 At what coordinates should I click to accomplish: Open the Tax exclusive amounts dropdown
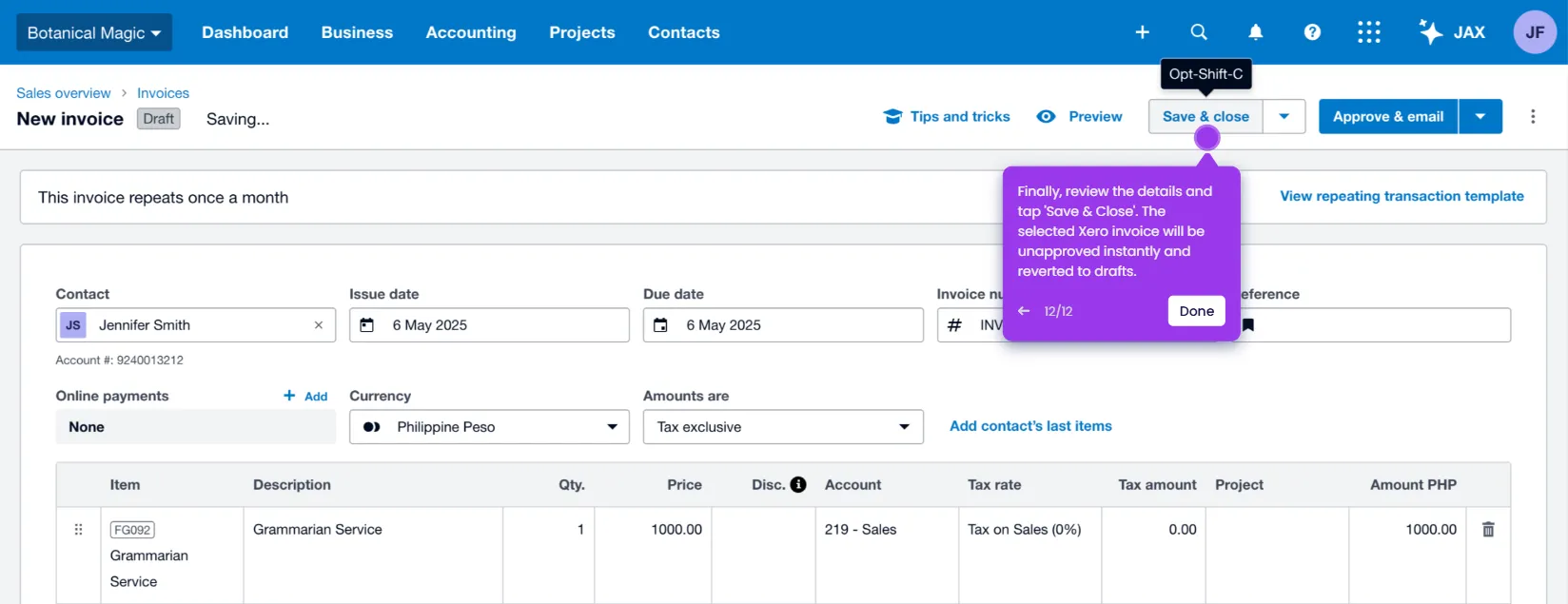click(783, 427)
